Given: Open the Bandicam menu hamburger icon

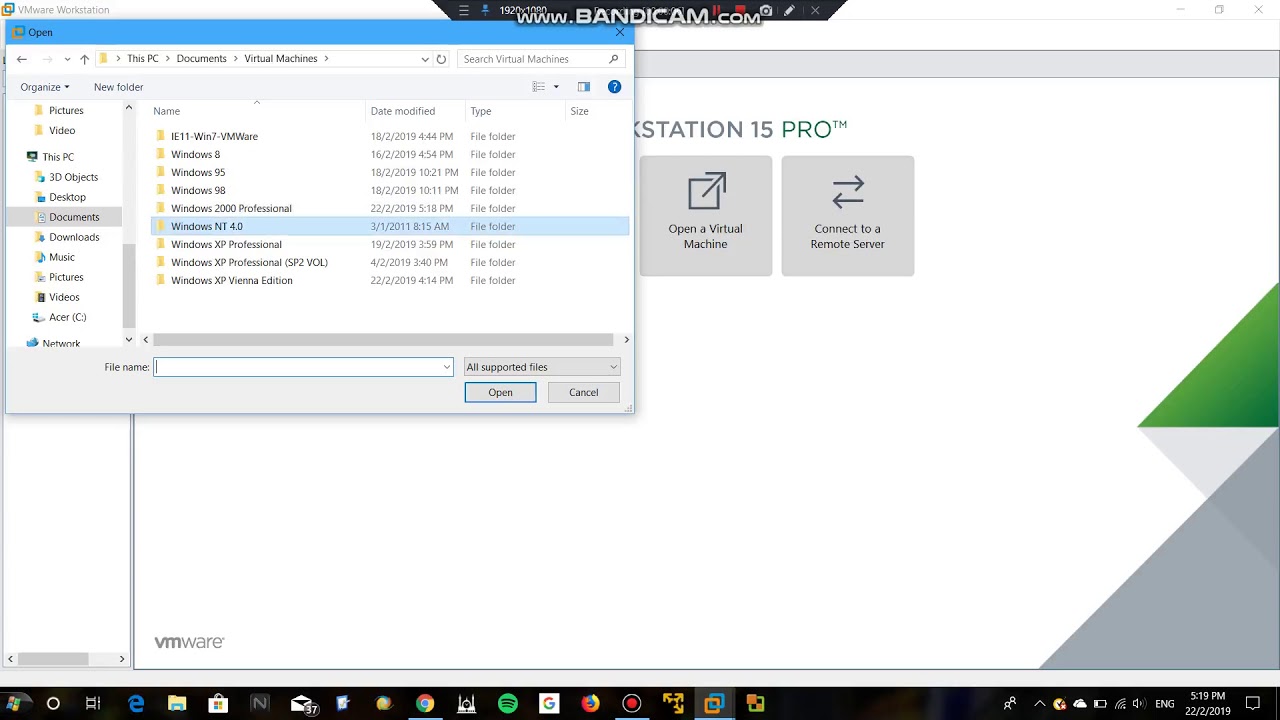Looking at the screenshot, I should click(x=463, y=11).
